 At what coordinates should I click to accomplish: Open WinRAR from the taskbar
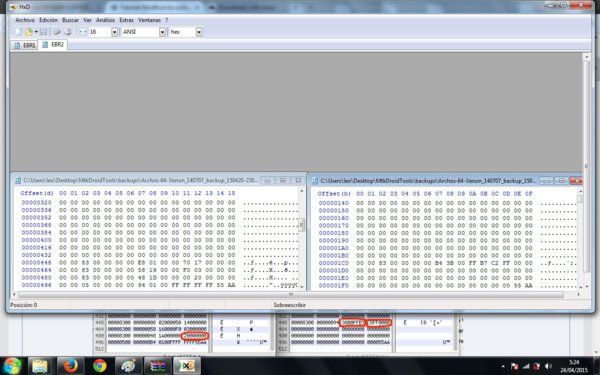(158, 366)
